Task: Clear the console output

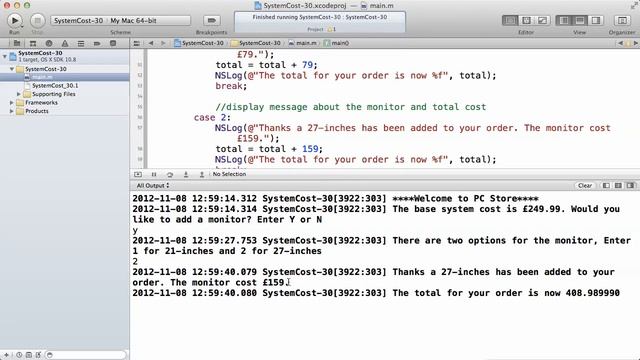Action: pyautogui.click(x=584, y=186)
